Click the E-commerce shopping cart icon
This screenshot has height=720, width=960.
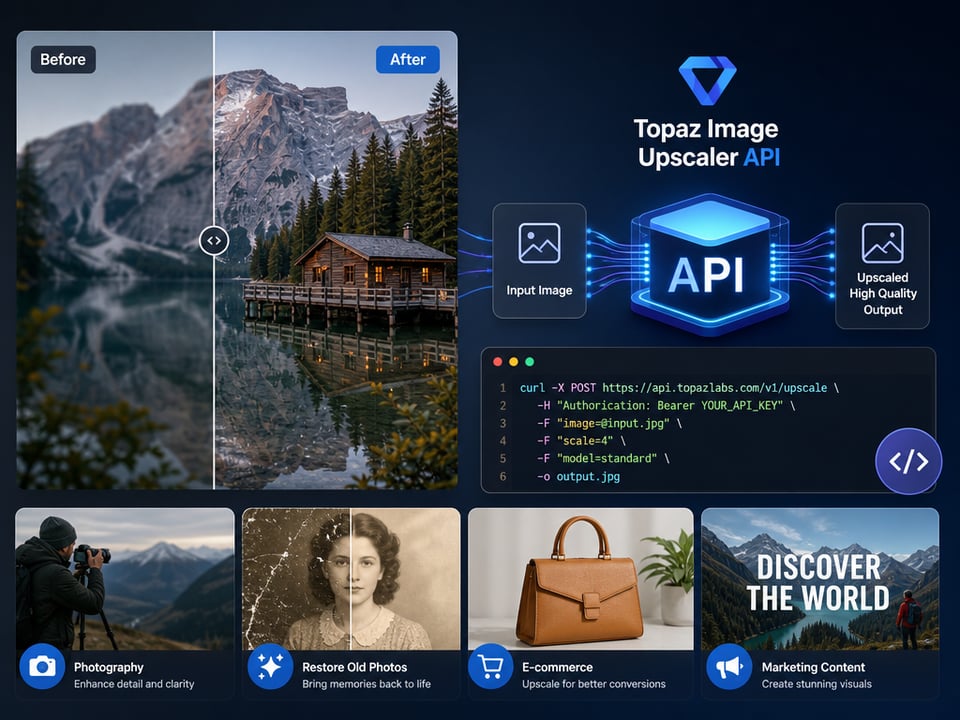tap(490, 666)
